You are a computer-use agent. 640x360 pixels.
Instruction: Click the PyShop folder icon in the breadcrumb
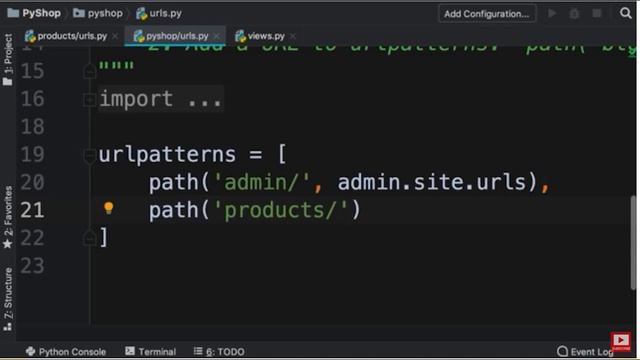(x=13, y=13)
